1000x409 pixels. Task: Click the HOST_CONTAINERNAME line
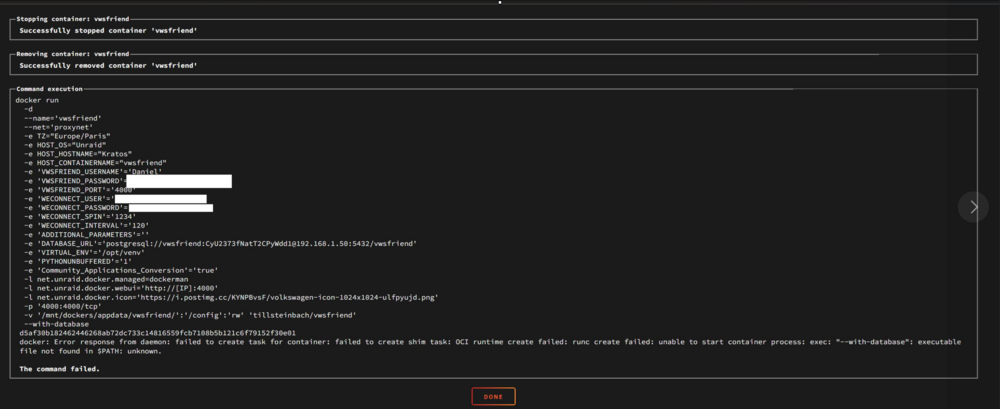95,163
